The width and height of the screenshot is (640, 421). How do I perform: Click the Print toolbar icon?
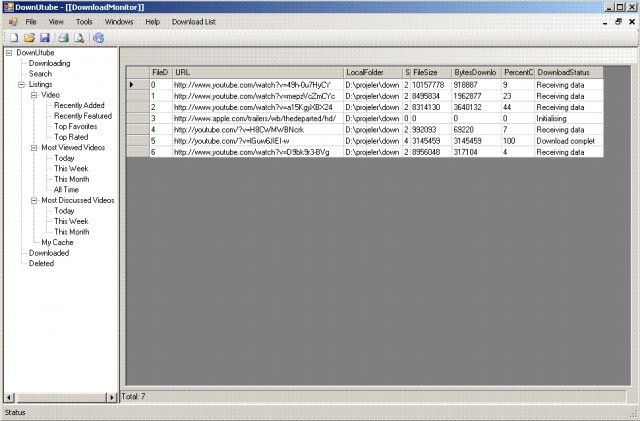tap(63, 38)
